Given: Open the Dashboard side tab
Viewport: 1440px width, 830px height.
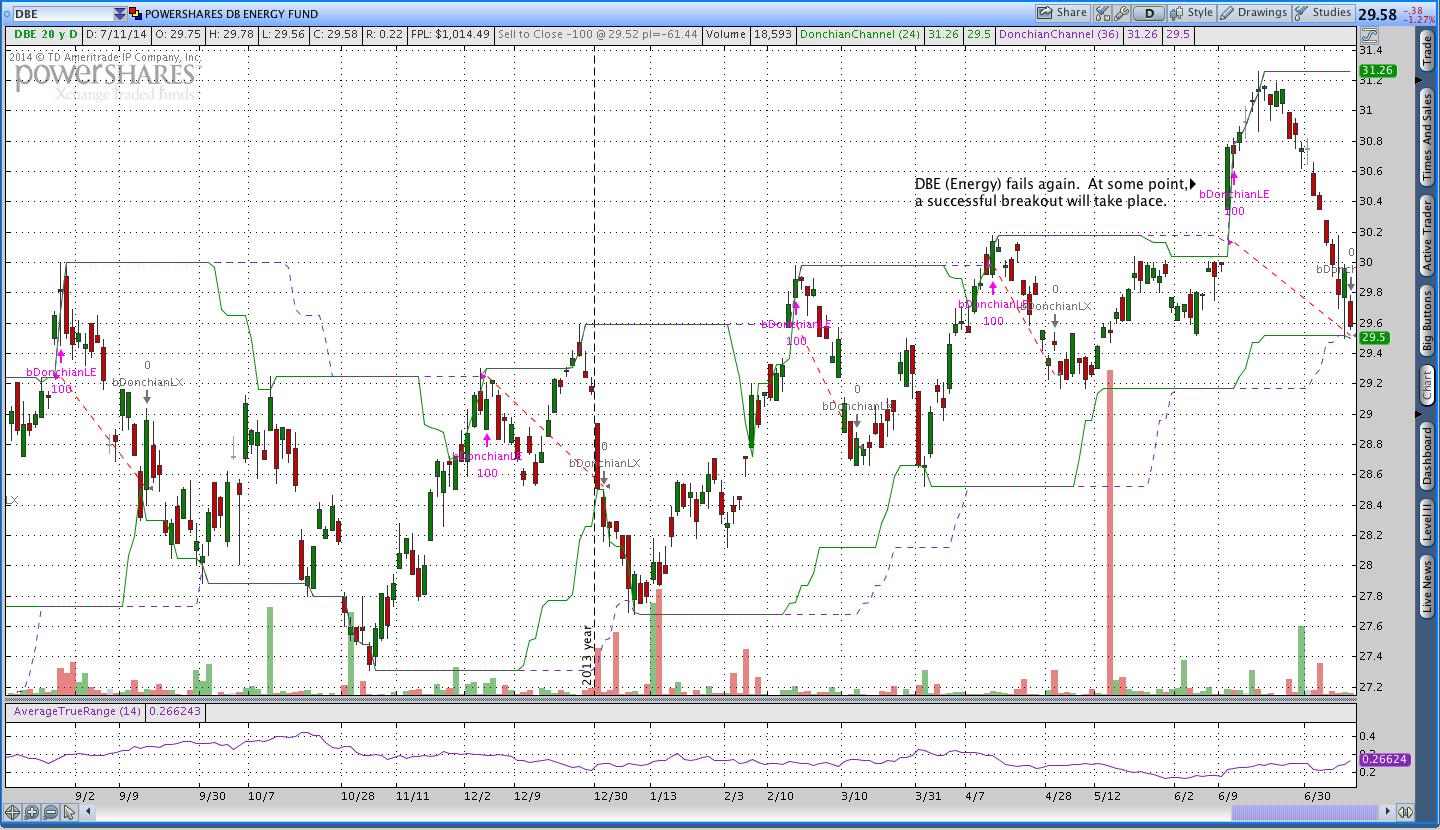Looking at the screenshot, I should (x=1427, y=455).
